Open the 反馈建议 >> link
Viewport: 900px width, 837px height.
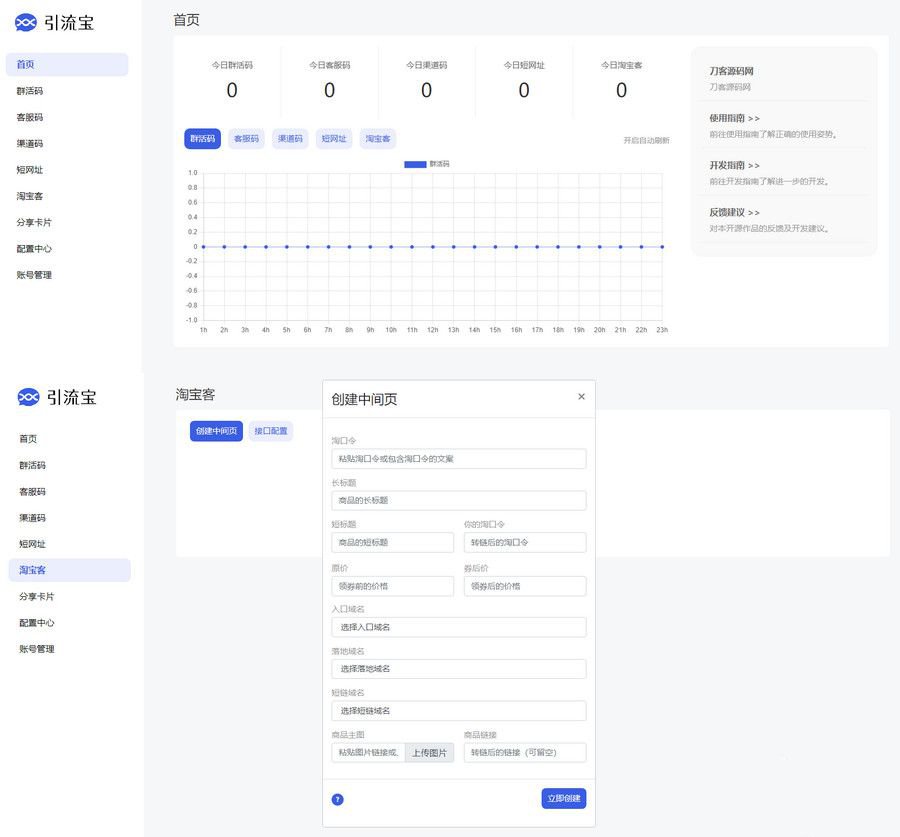[x=734, y=212]
